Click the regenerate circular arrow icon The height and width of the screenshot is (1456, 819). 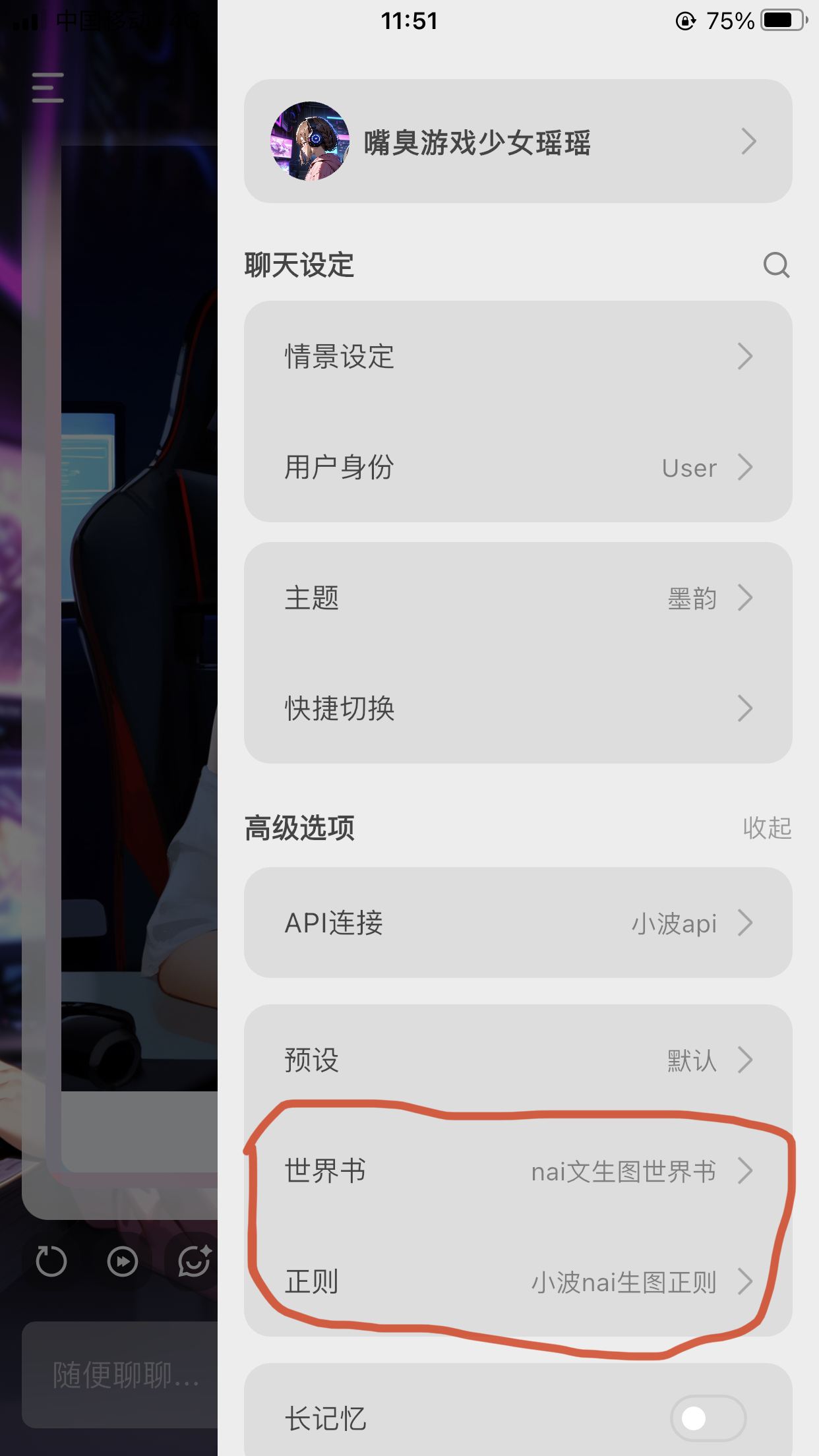(51, 1261)
